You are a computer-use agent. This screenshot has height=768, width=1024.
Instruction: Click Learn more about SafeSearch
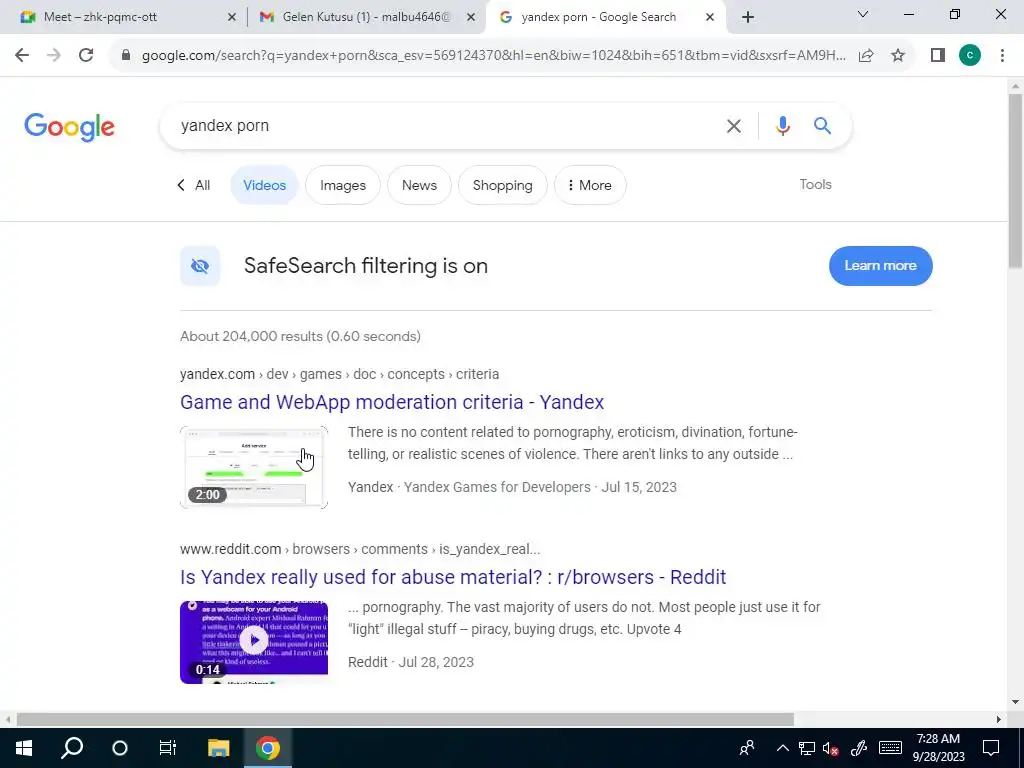pyautogui.click(x=880, y=266)
